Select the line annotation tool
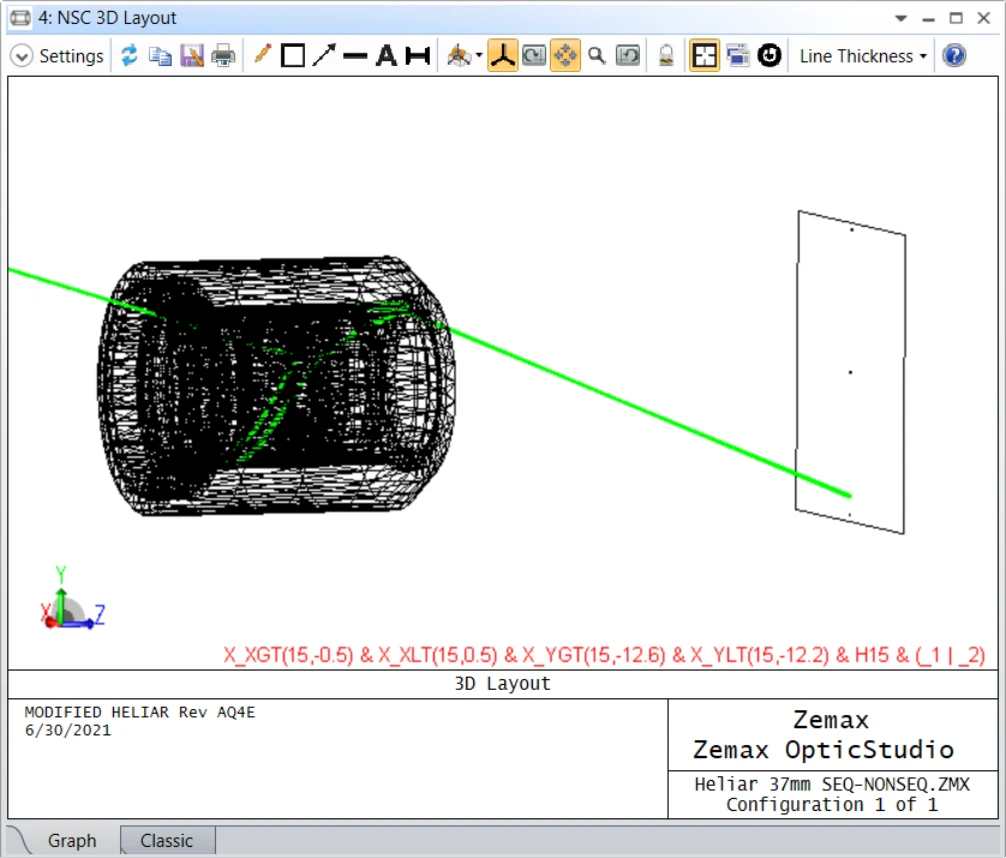 point(355,56)
